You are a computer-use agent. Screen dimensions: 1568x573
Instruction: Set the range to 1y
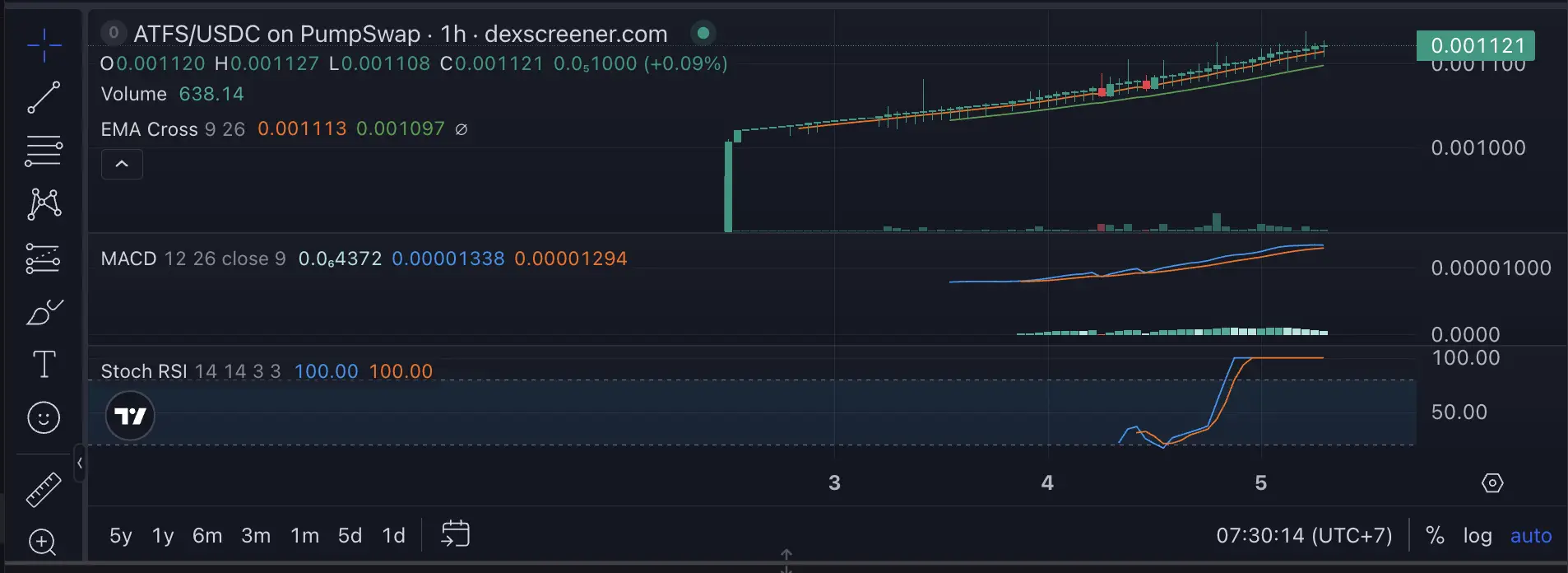coord(163,535)
